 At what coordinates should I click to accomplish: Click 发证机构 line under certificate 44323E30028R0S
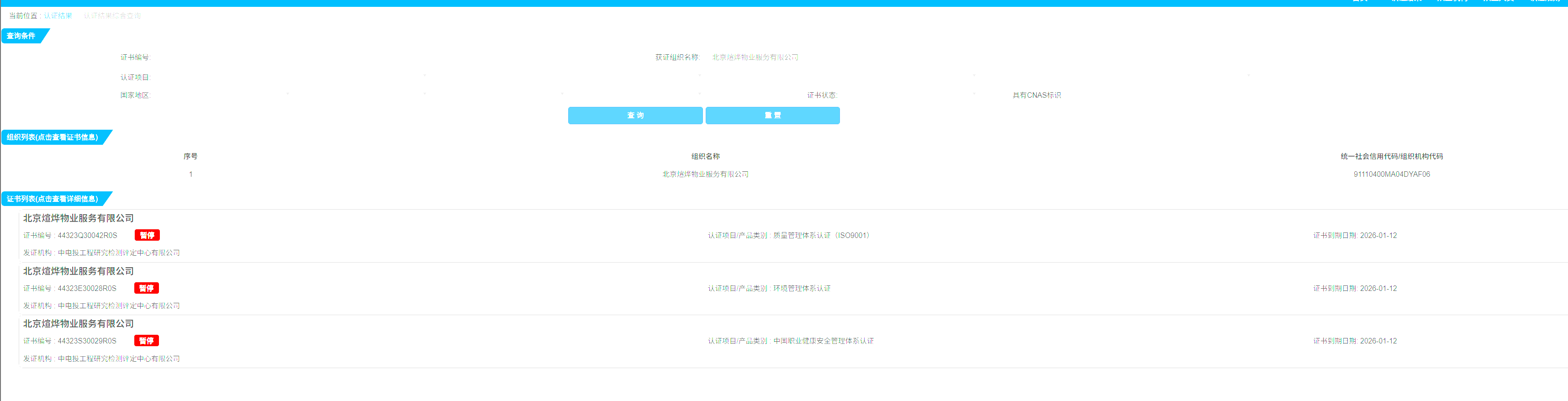point(102,306)
